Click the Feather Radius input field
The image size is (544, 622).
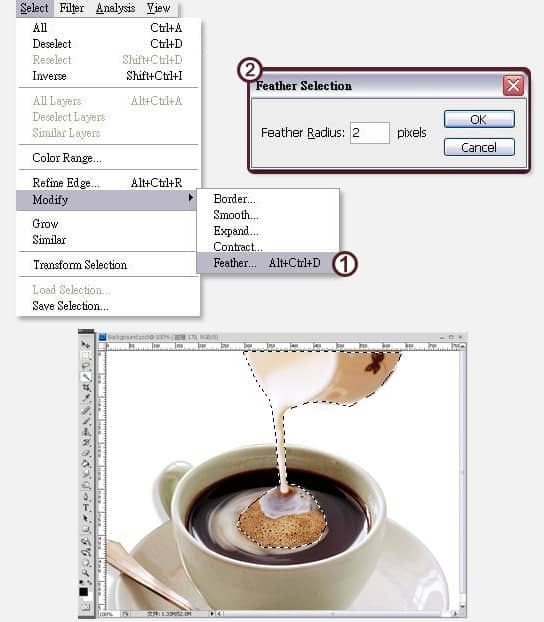pyautogui.click(x=370, y=132)
